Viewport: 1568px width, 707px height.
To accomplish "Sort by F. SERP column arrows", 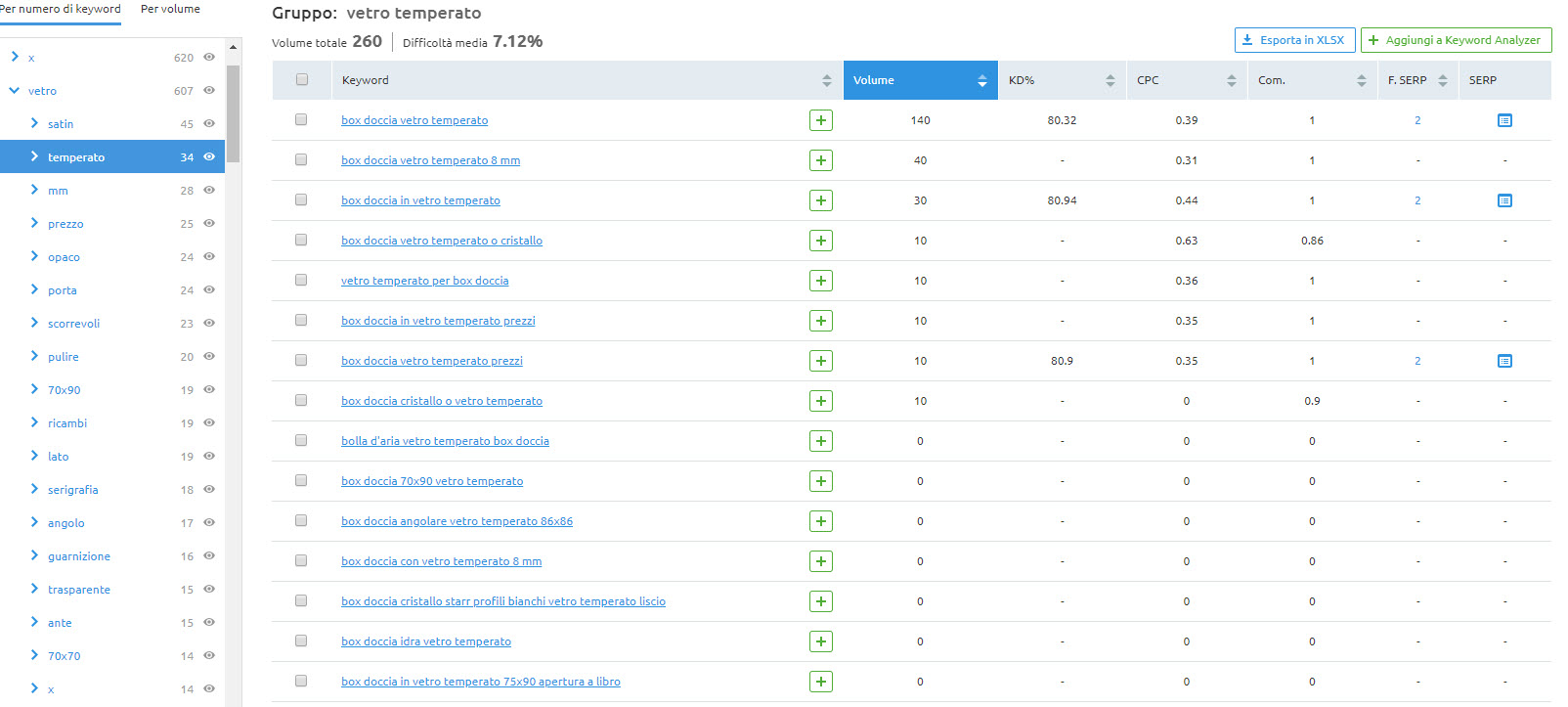I will pyautogui.click(x=1443, y=80).
